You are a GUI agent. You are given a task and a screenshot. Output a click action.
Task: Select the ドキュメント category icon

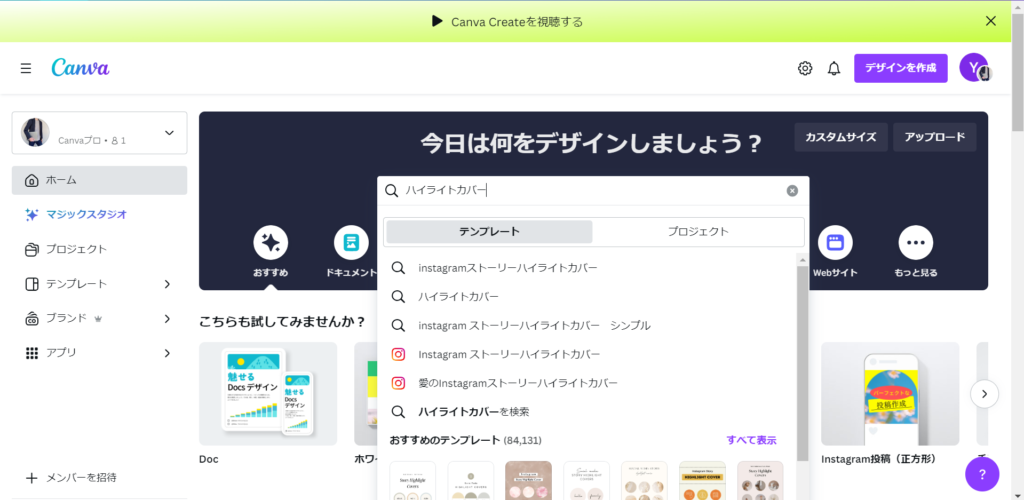(351, 242)
